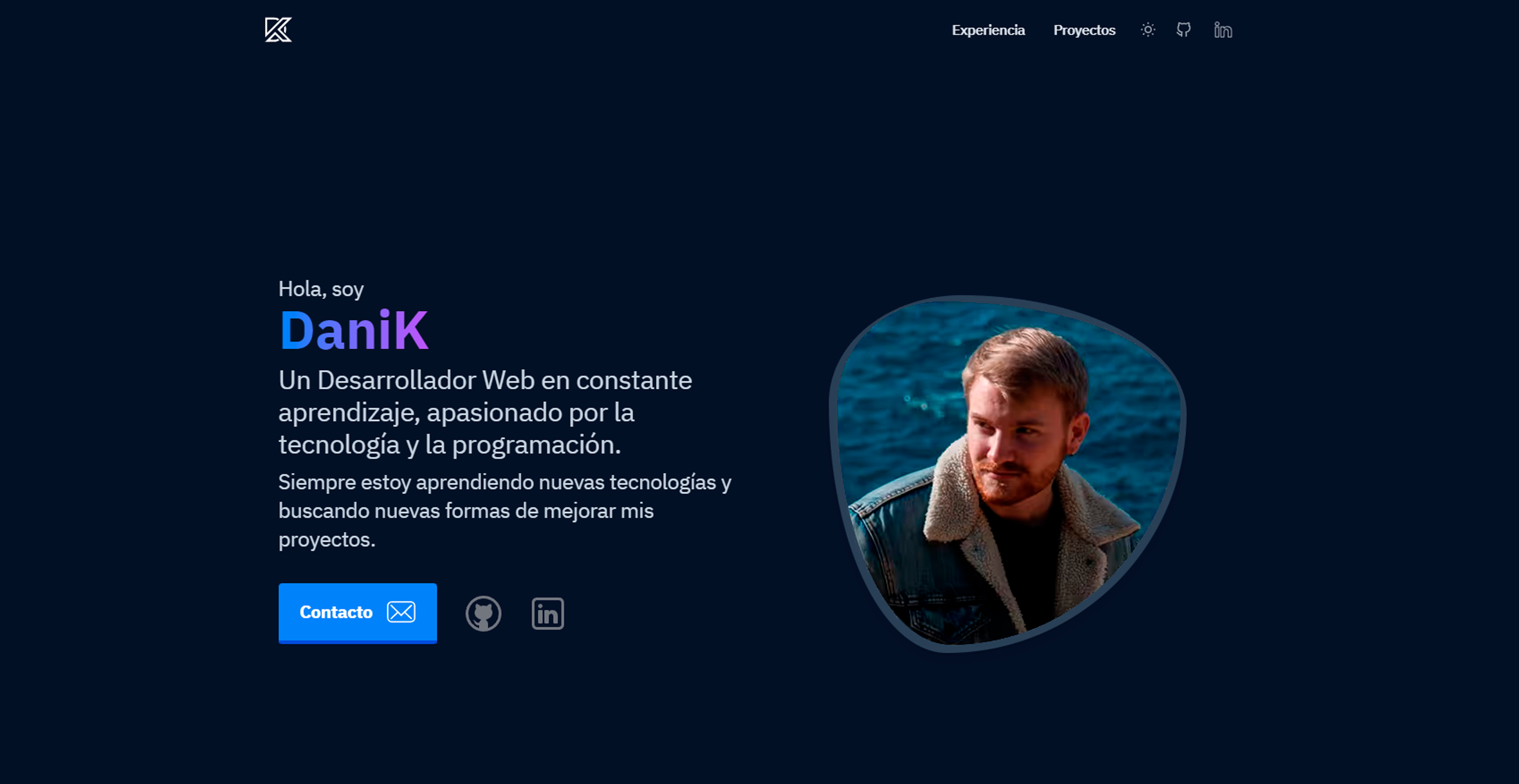
Task: Click the envelope icon inside Contacto
Action: click(401, 612)
